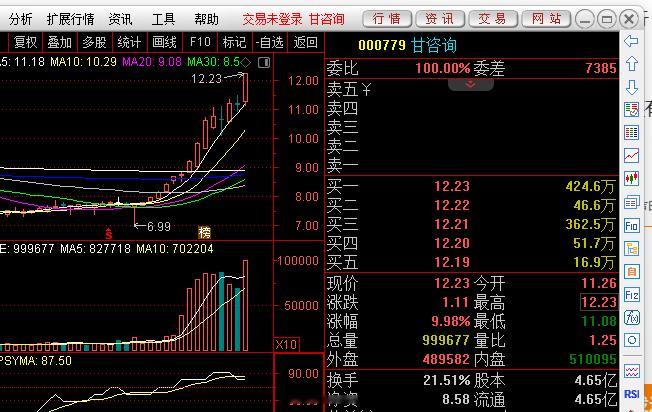
Task: Open the 帮助 menu
Action: (x=206, y=19)
